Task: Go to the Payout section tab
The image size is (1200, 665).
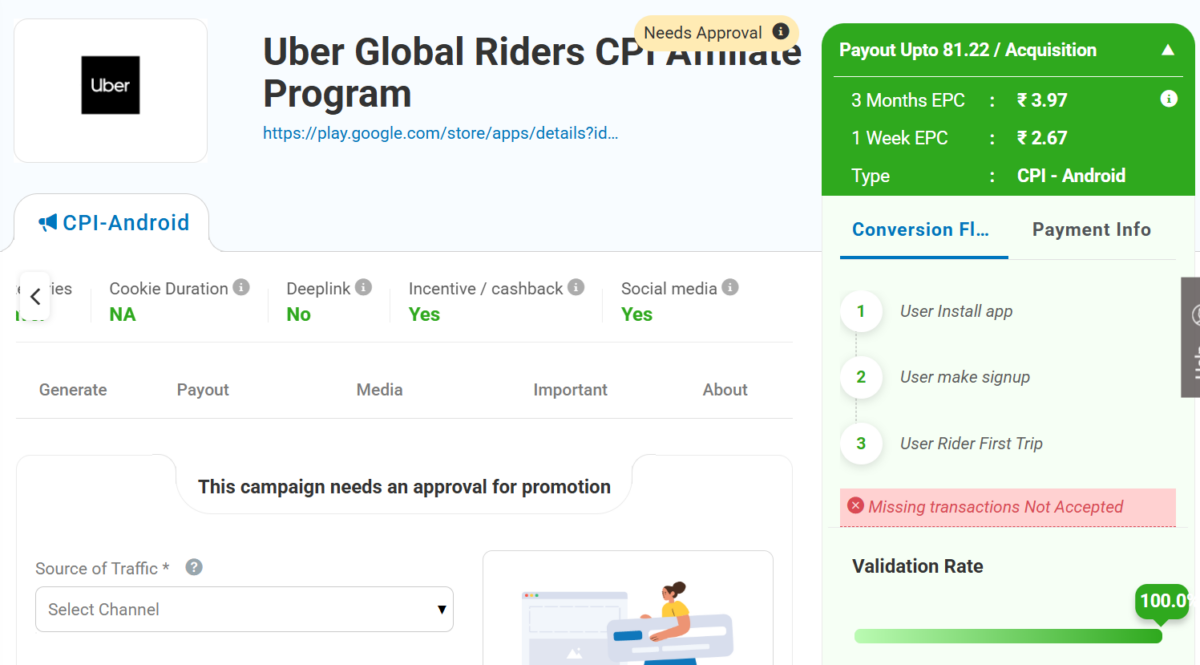Action: coord(203,390)
